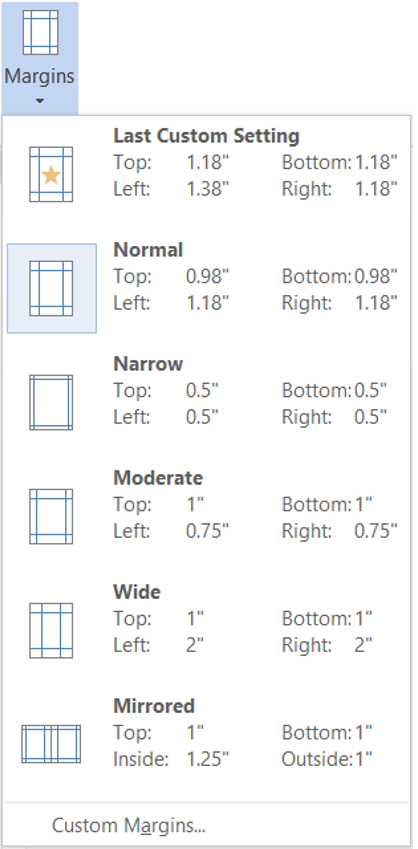Click the Margins page icon in the ribbon
The image size is (418, 849).
point(40,34)
